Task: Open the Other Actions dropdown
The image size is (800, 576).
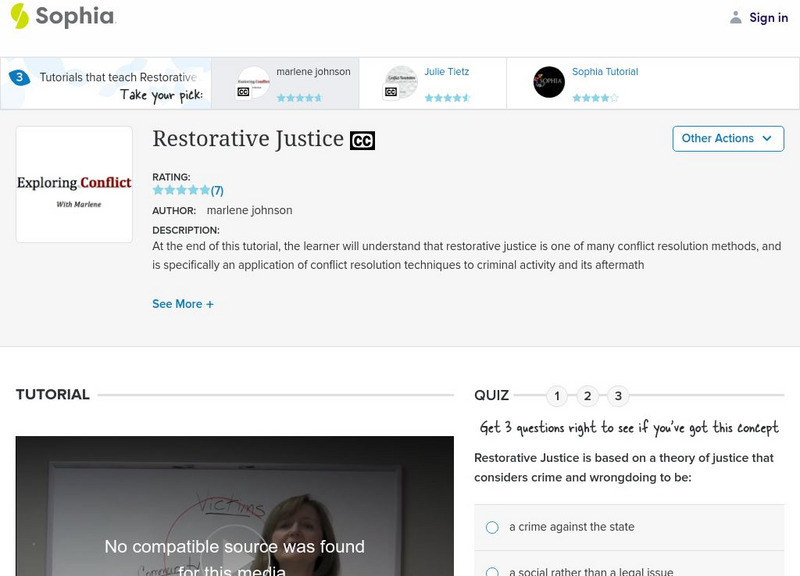Action: (728, 139)
